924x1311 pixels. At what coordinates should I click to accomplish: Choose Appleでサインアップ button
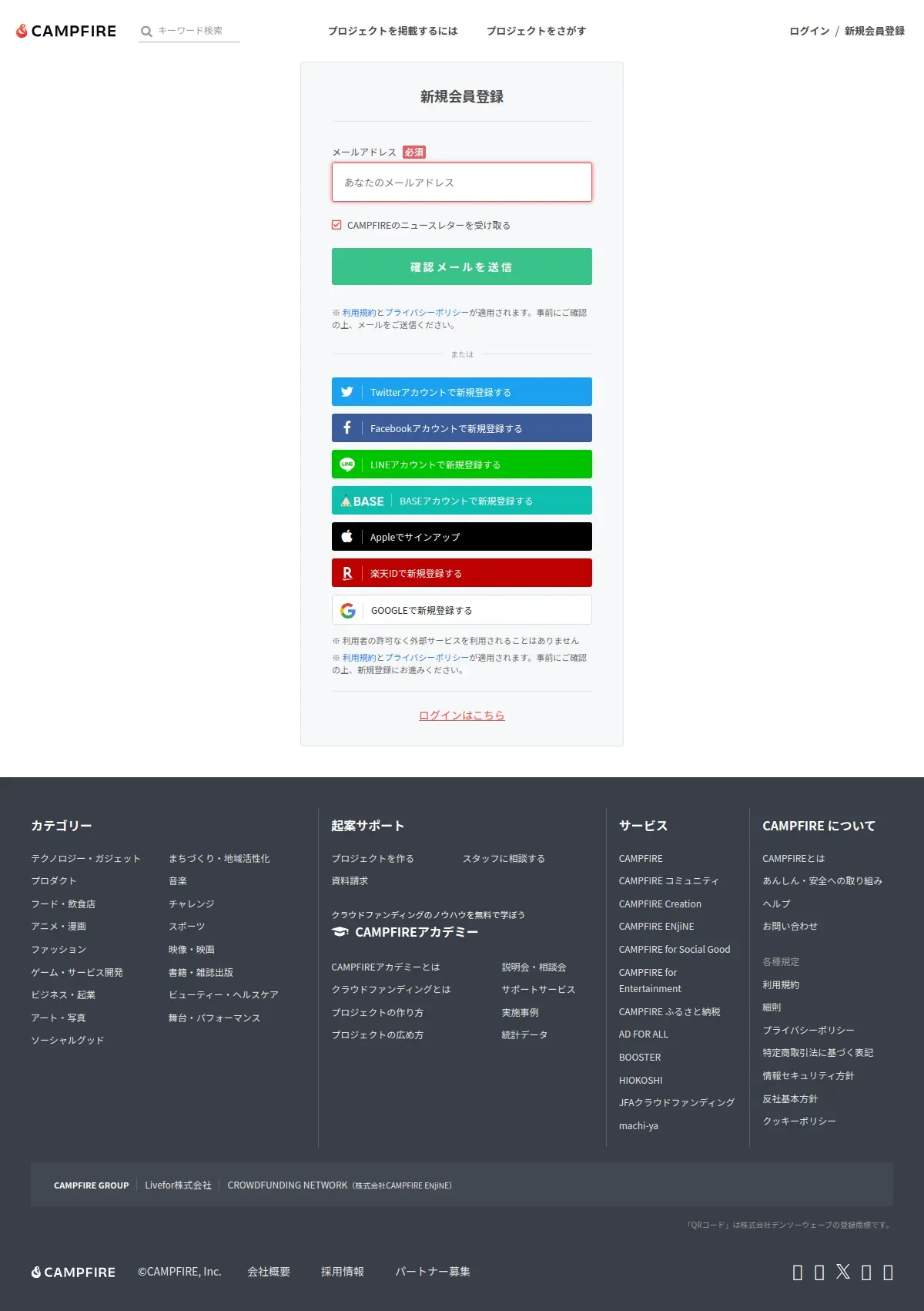(462, 537)
